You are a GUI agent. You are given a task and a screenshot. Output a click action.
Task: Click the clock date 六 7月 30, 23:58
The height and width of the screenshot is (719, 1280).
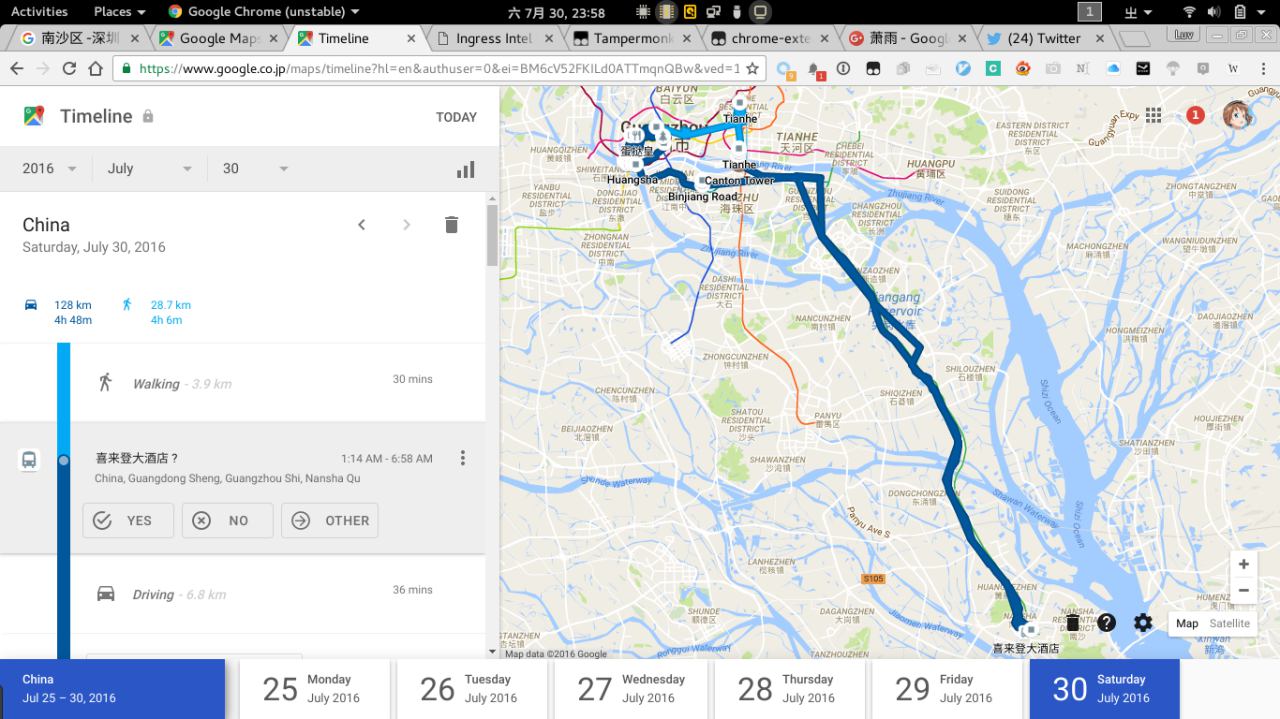[557, 12]
